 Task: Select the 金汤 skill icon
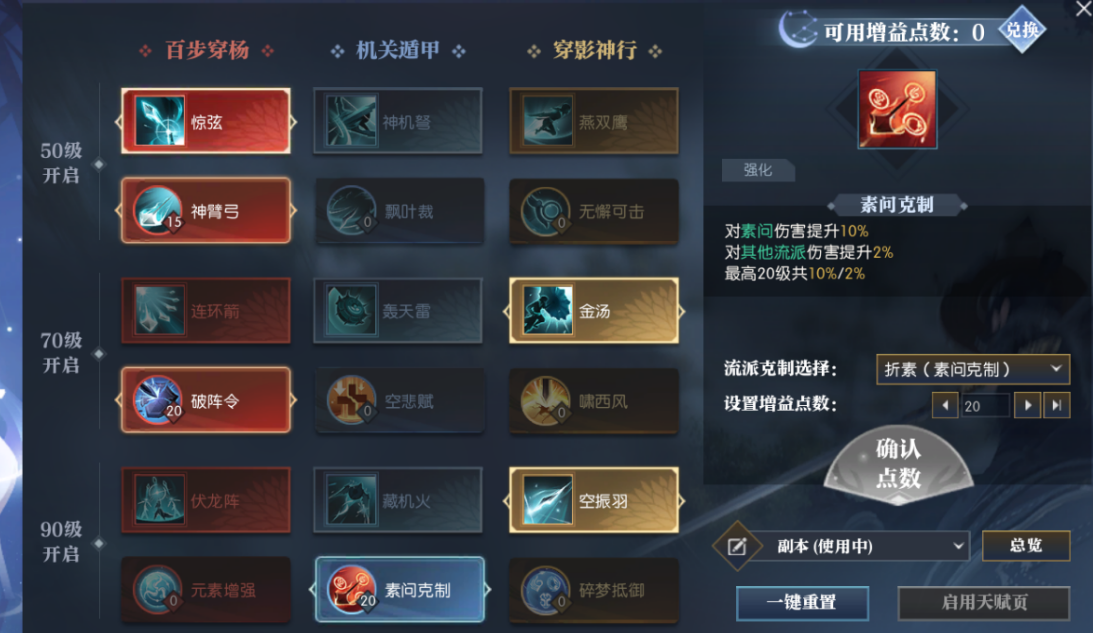547,310
